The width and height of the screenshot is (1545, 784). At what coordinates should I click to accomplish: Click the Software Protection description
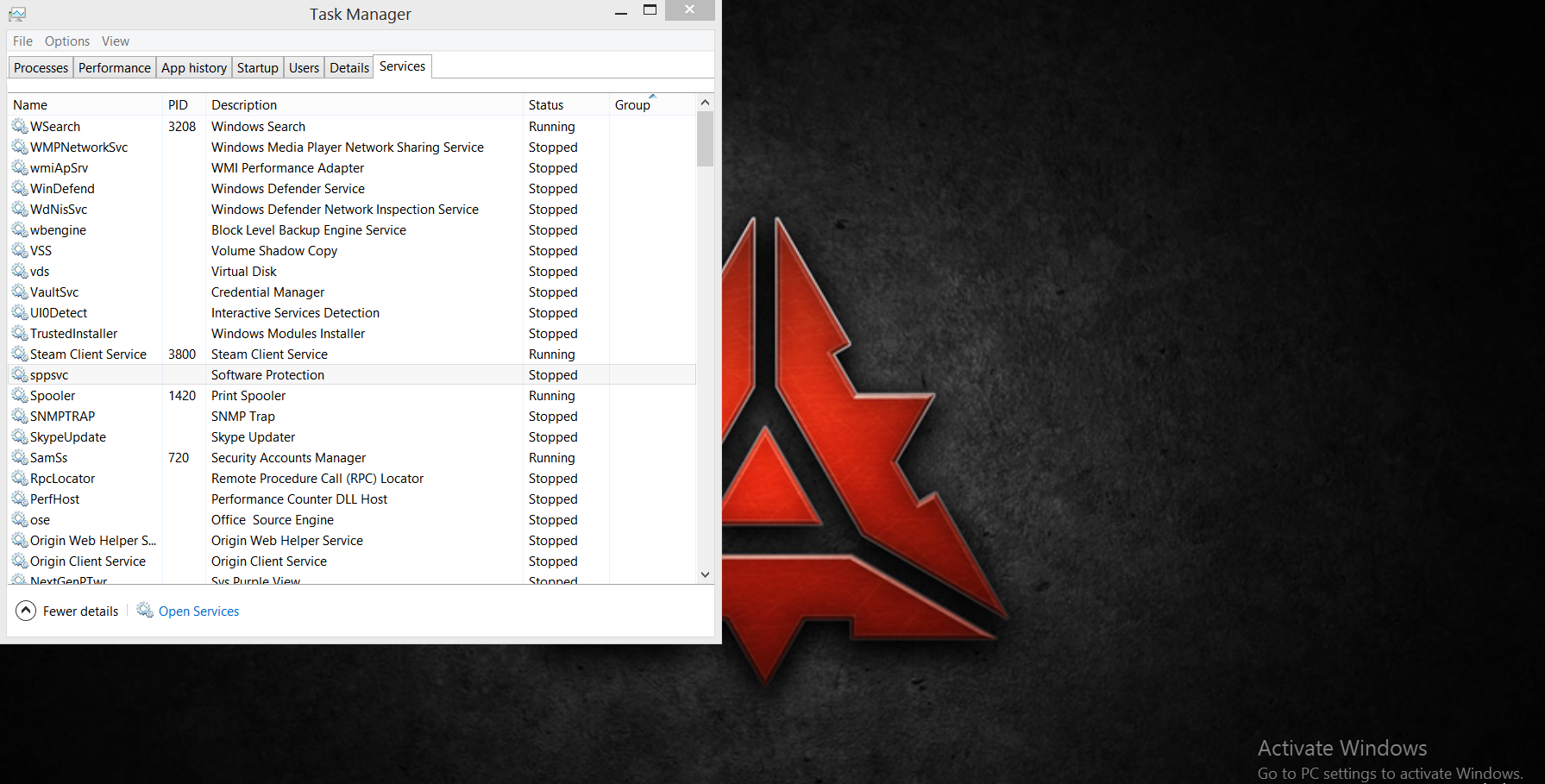click(267, 375)
